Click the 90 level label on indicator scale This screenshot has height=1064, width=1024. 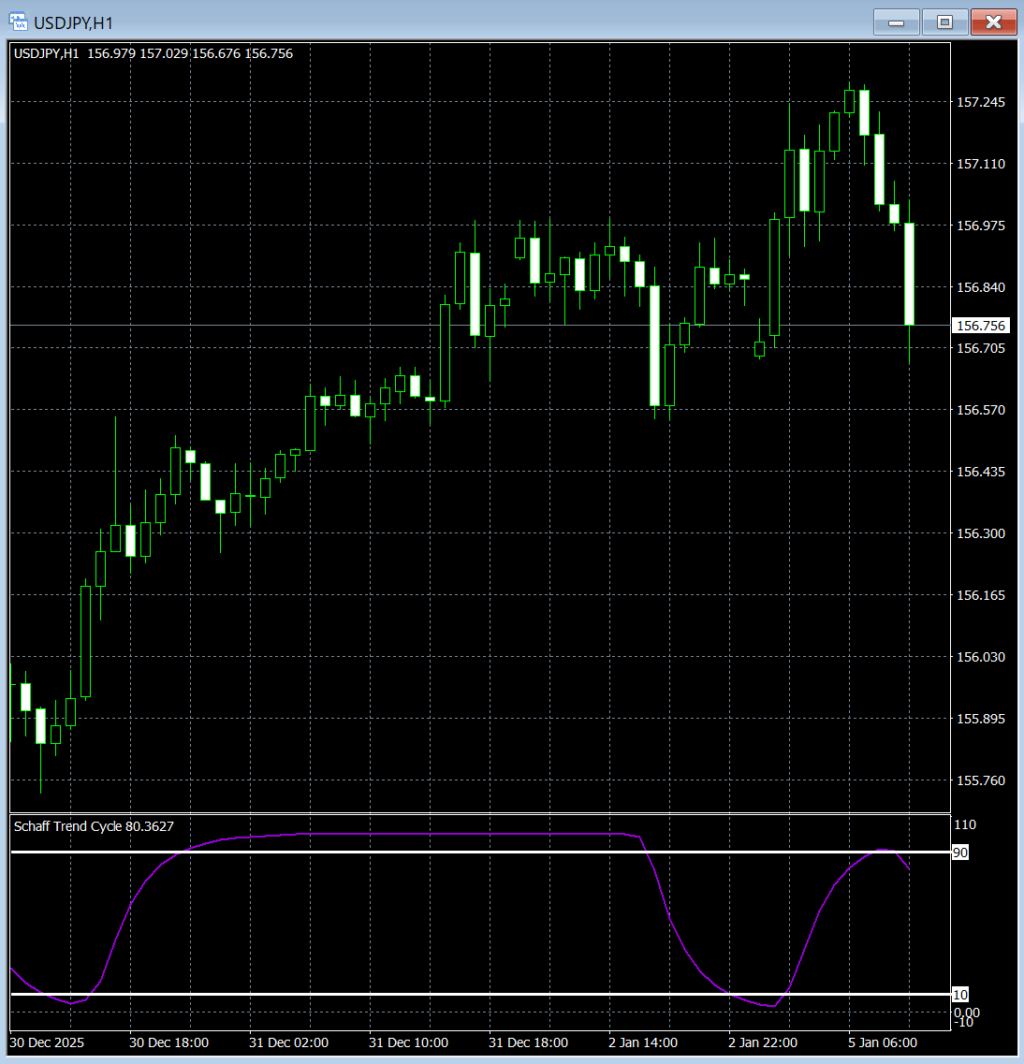click(960, 852)
